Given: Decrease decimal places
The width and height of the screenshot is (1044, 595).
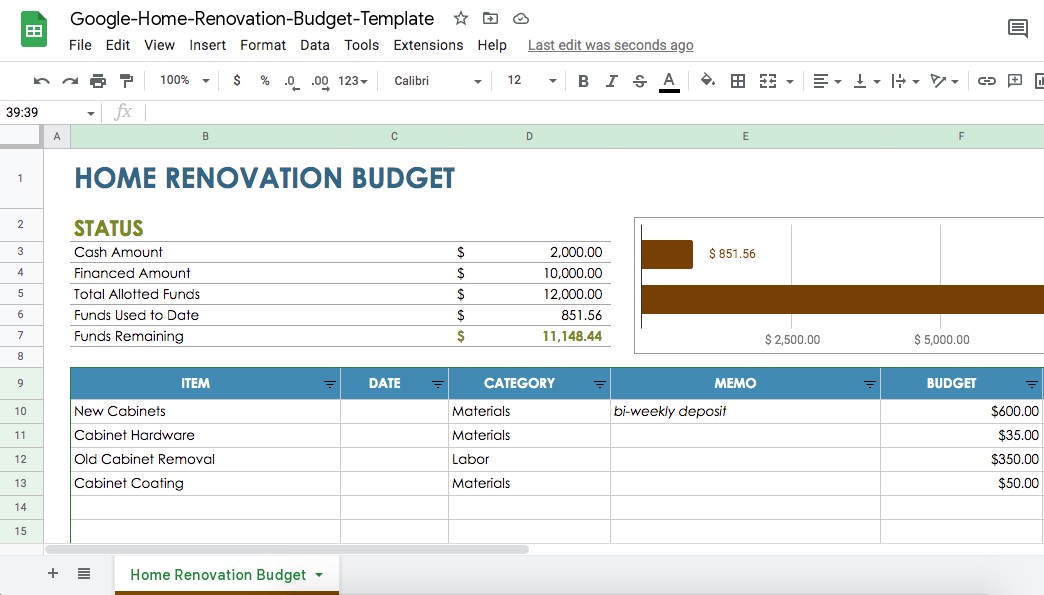Looking at the screenshot, I should pos(292,81).
